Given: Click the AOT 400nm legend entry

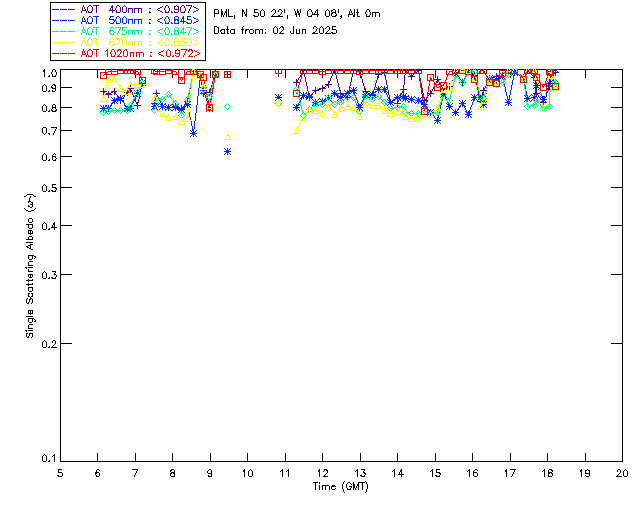Looking at the screenshot, I should 126,9.
